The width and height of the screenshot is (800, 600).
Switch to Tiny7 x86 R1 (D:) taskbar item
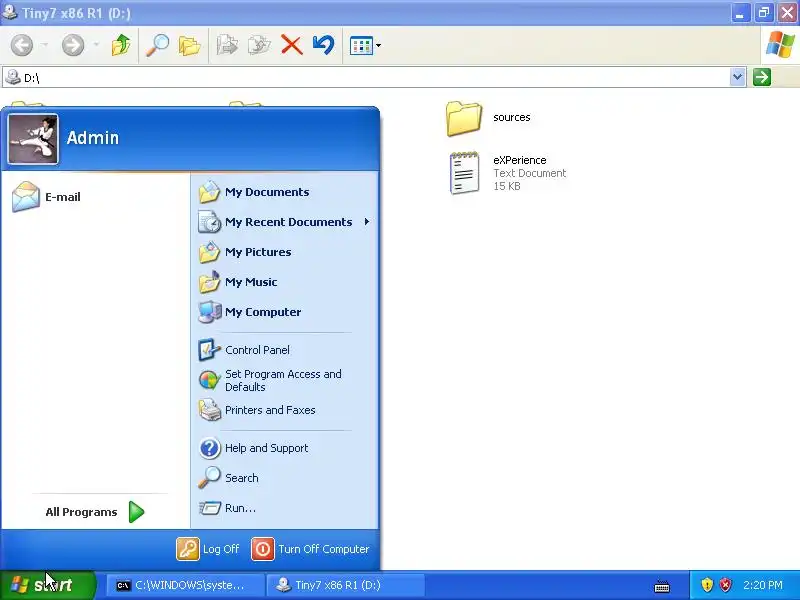[x=345, y=585]
